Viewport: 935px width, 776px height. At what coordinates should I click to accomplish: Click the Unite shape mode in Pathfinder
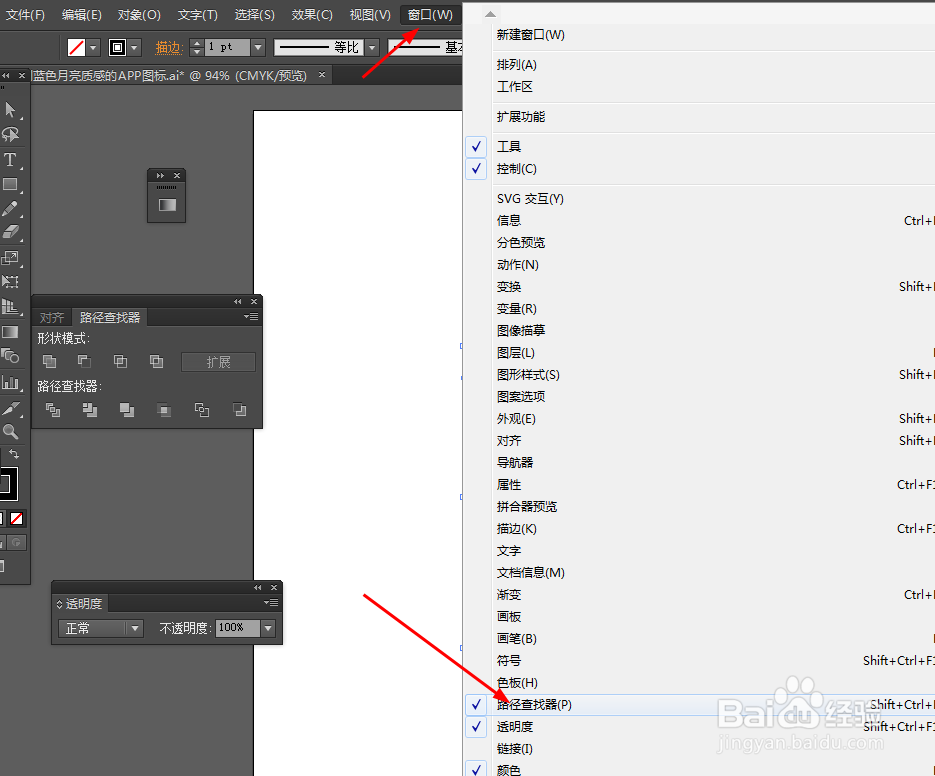point(49,360)
